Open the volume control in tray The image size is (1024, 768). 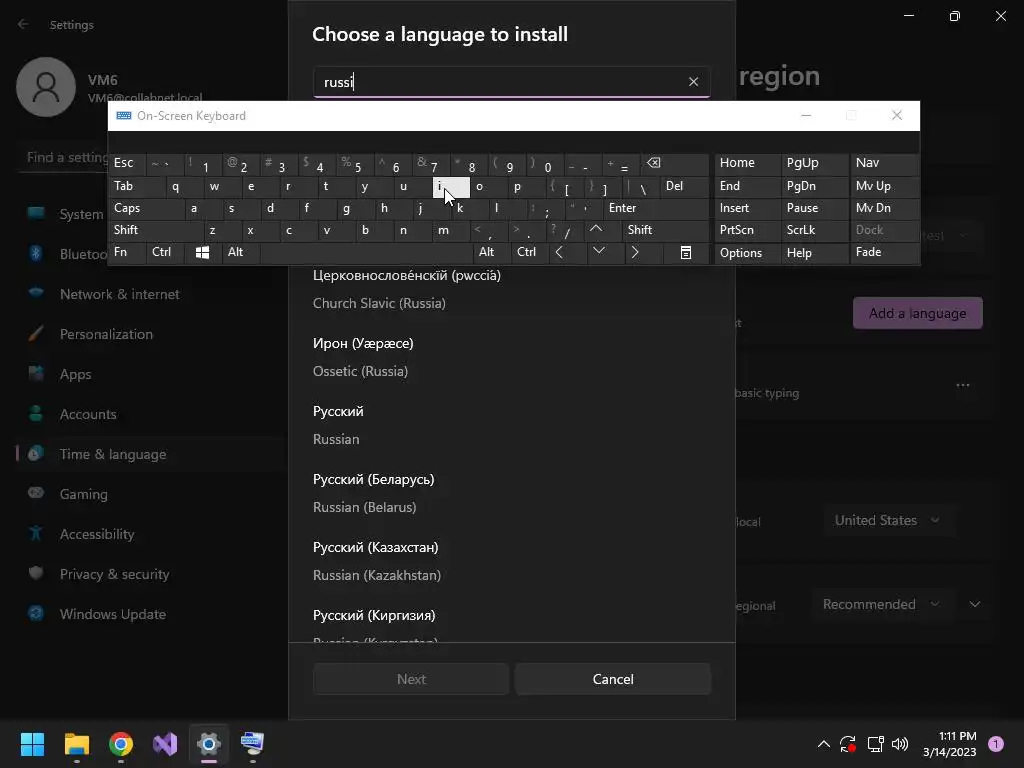click(x=900, y=744)
